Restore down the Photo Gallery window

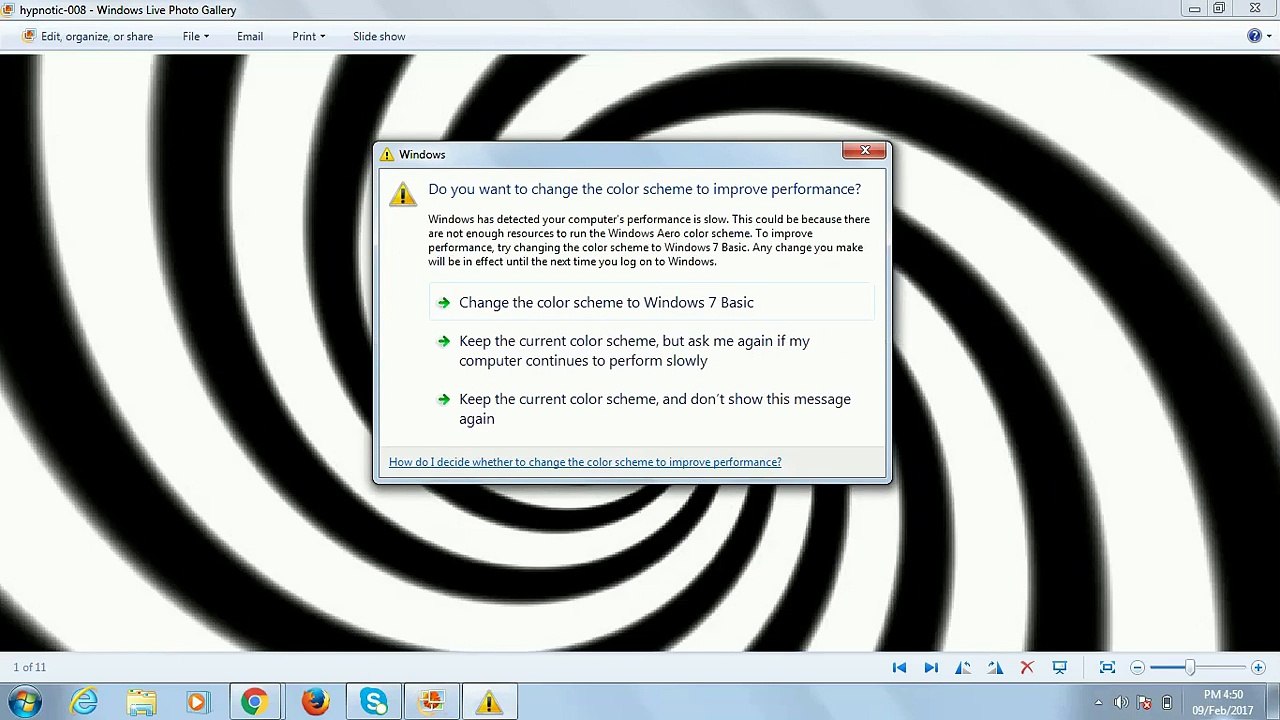1219,9
